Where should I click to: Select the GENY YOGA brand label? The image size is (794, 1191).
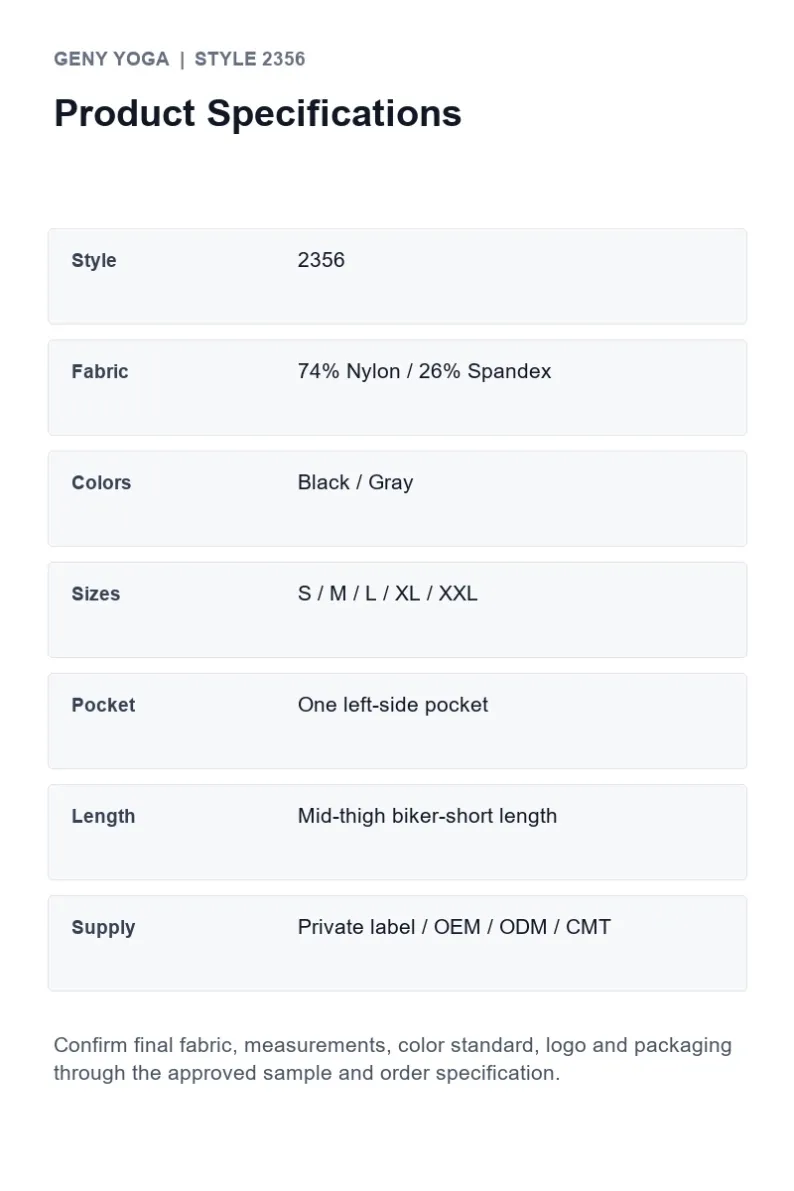[x=112, y=59]
